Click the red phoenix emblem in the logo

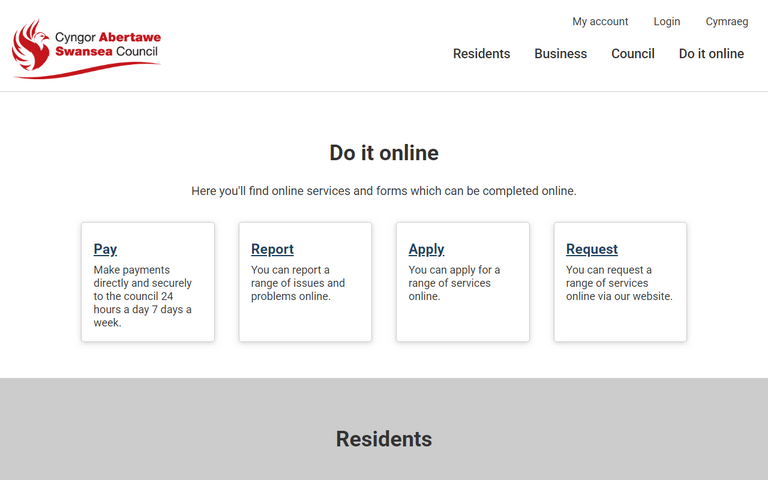[x=33, y=46]
